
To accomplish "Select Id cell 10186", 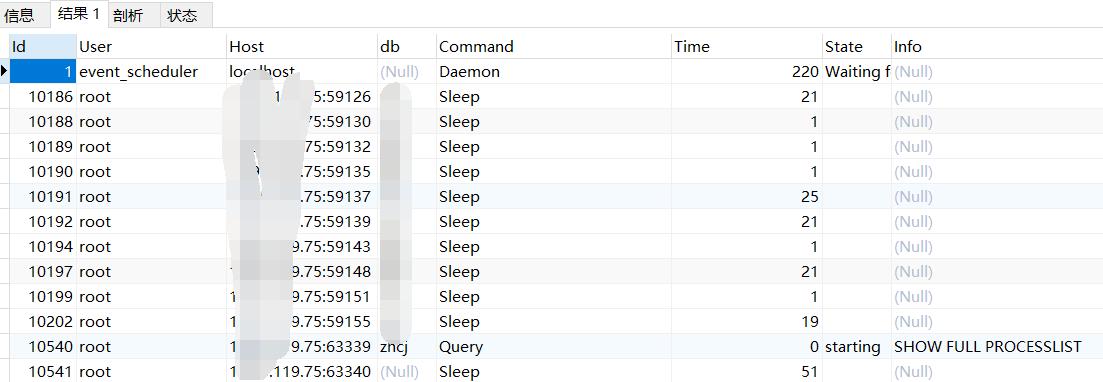I will click(43, 96).
